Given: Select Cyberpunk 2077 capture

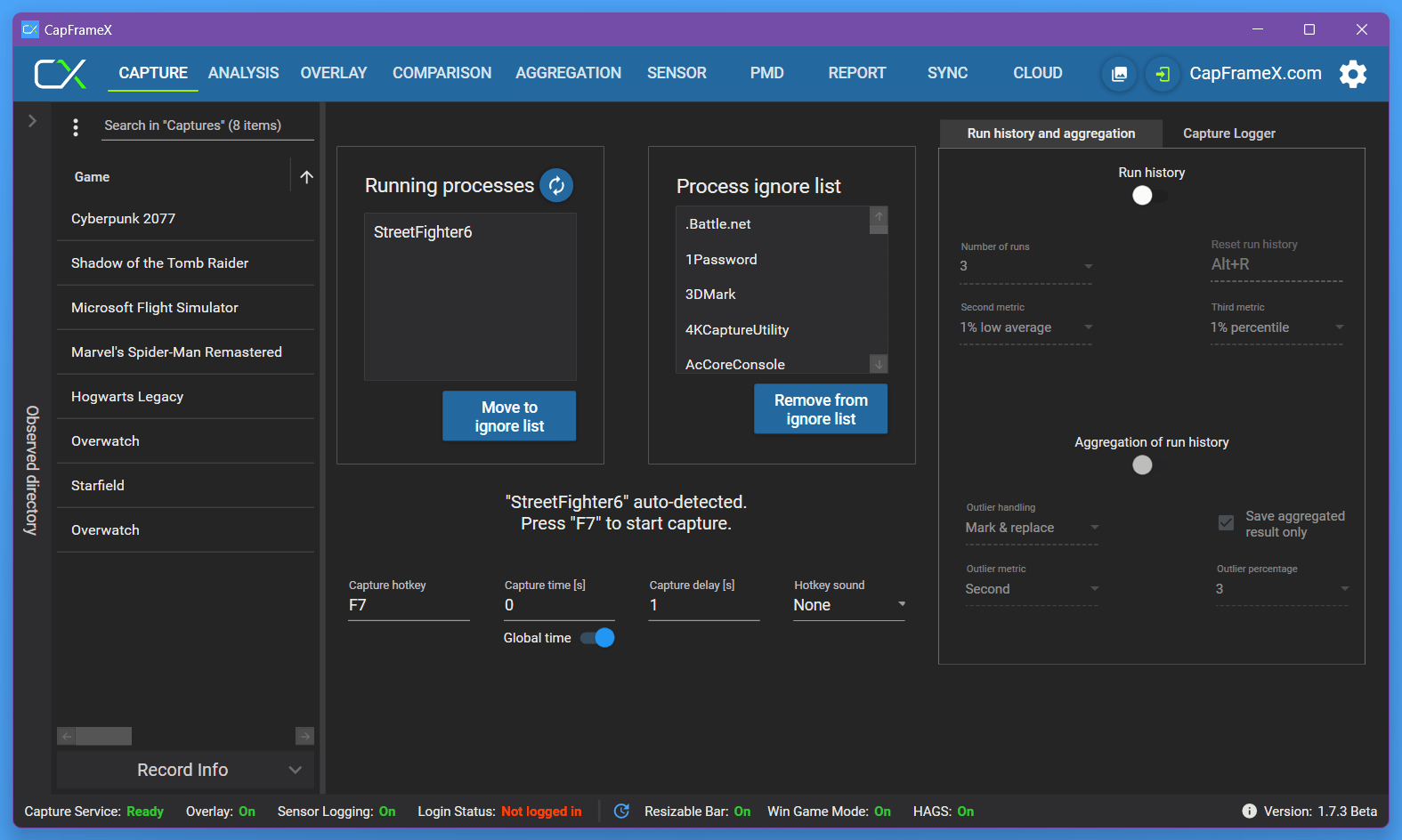Looking at the screenshot, I should 185,219.
